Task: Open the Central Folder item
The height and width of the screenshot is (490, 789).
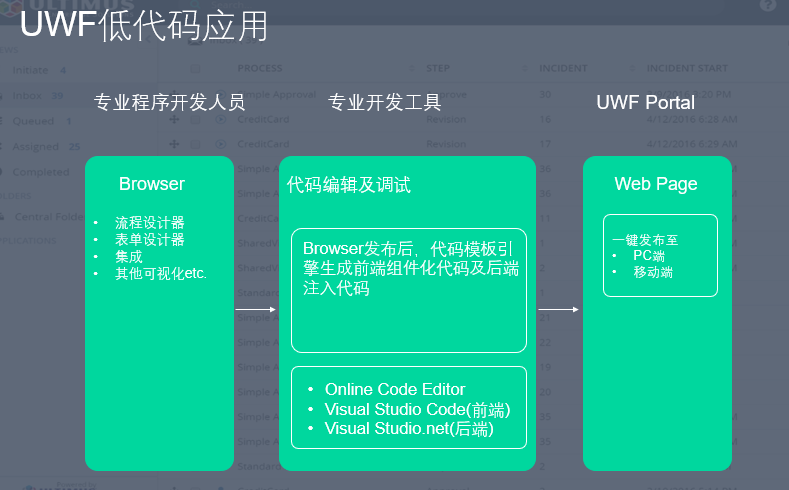Action: (x=49, y=217)
